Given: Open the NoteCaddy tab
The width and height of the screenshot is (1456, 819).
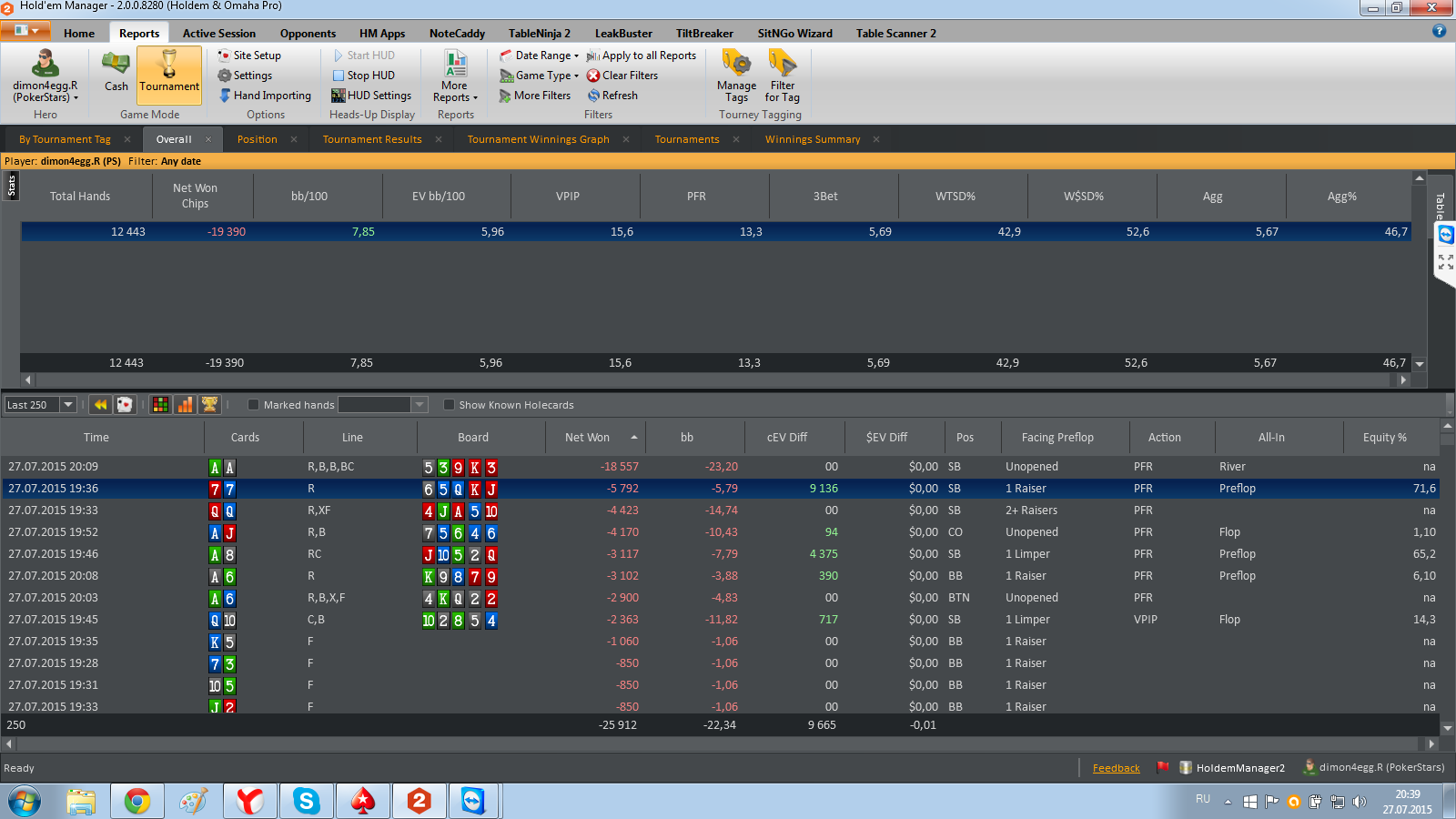Looking at the screenshot, I should tap(457, 34).
